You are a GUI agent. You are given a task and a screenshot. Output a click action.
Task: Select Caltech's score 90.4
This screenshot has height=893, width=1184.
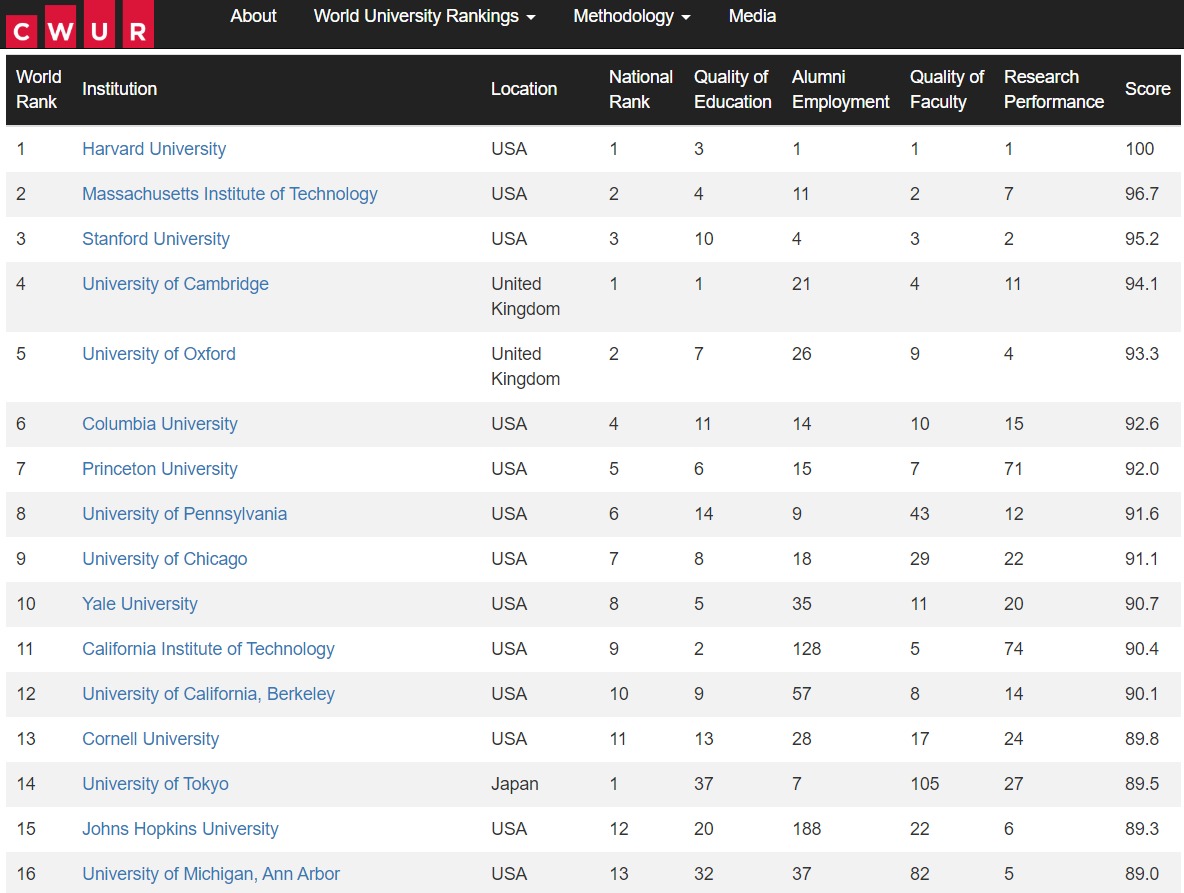coord(1142,649)
